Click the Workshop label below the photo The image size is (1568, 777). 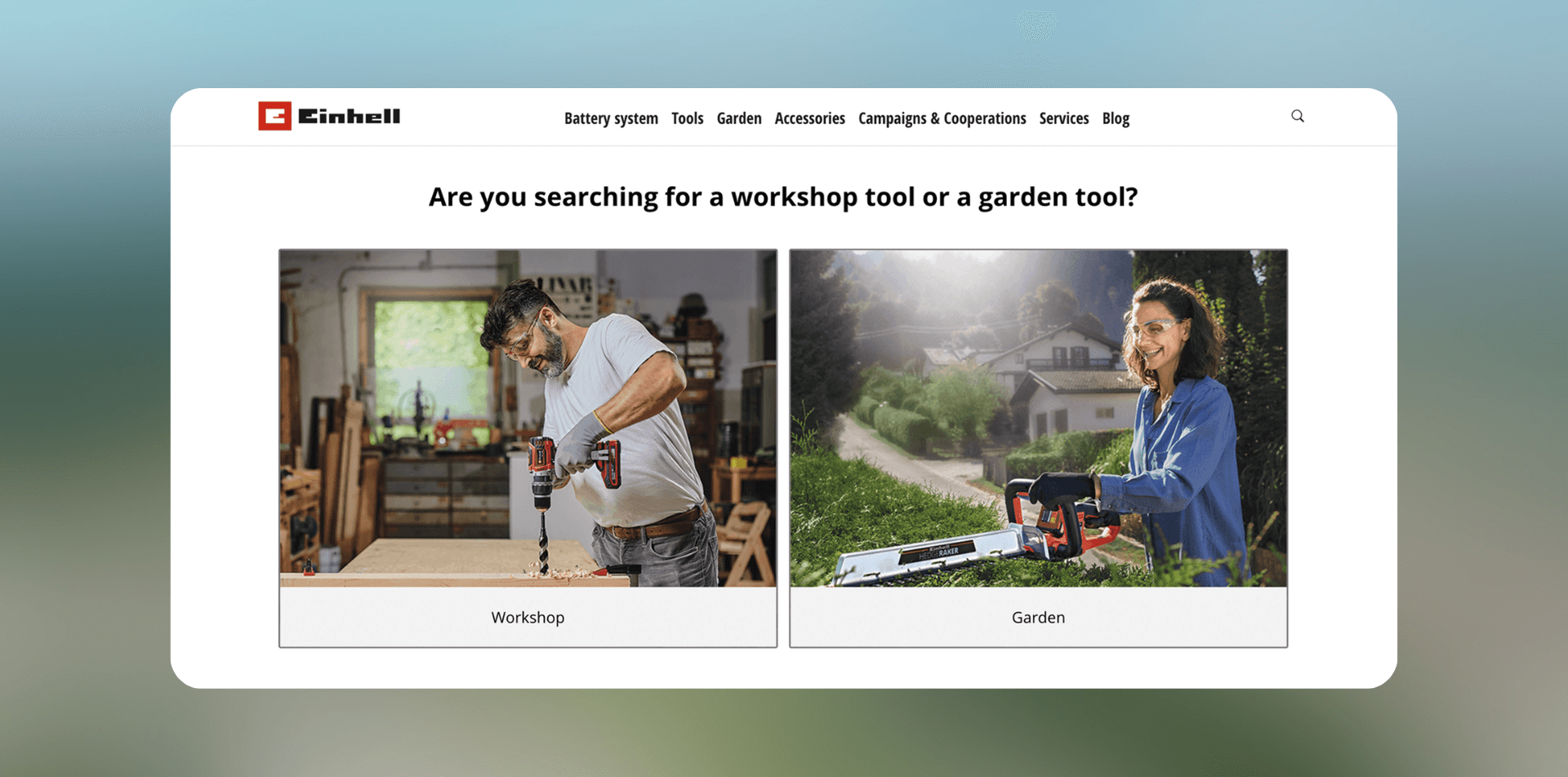[528, 618]
